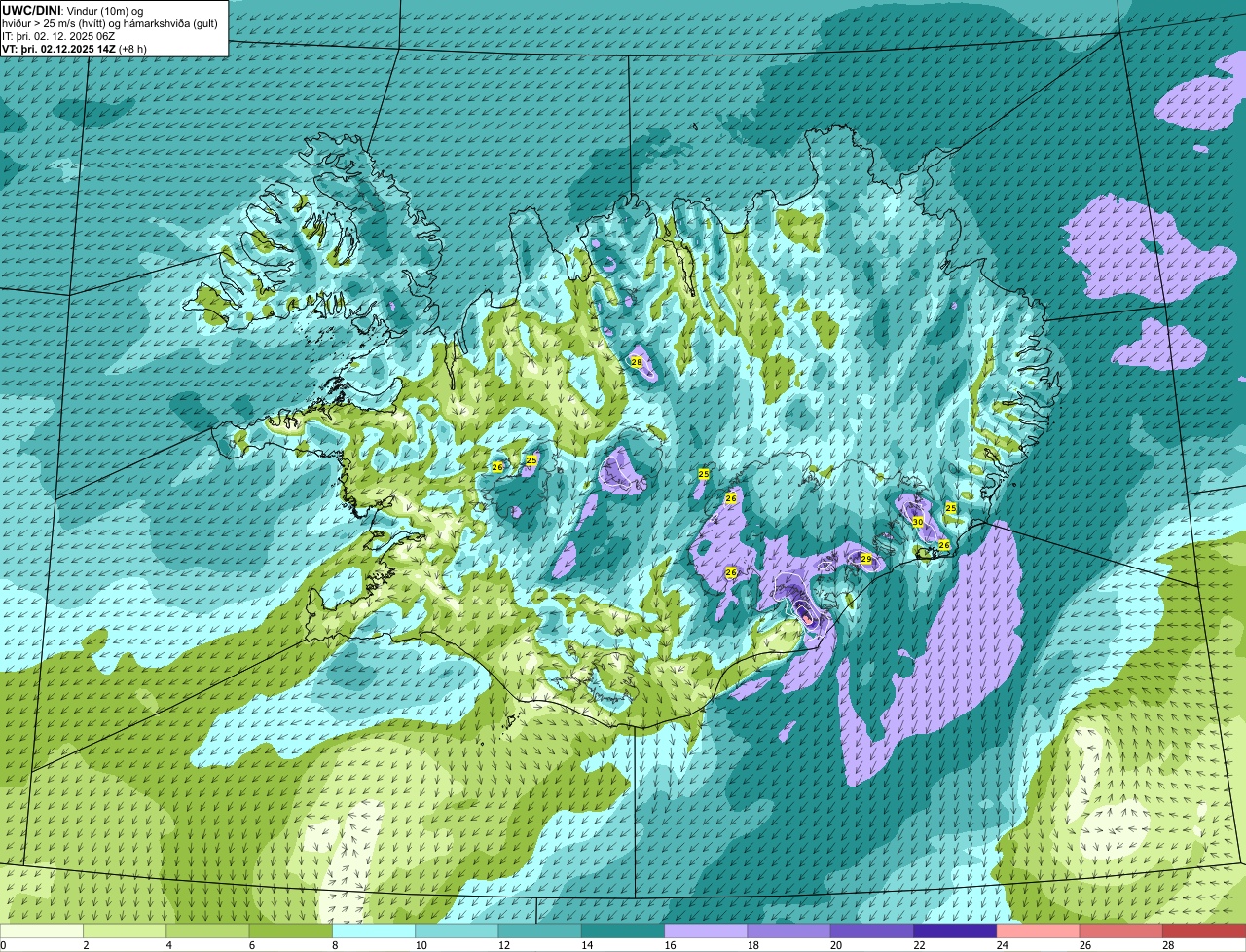Click the 0–2 m/s palest legend swatch
Viewport: 1246px width, 952px height.
pyautogui.click(x=42, y=932)
